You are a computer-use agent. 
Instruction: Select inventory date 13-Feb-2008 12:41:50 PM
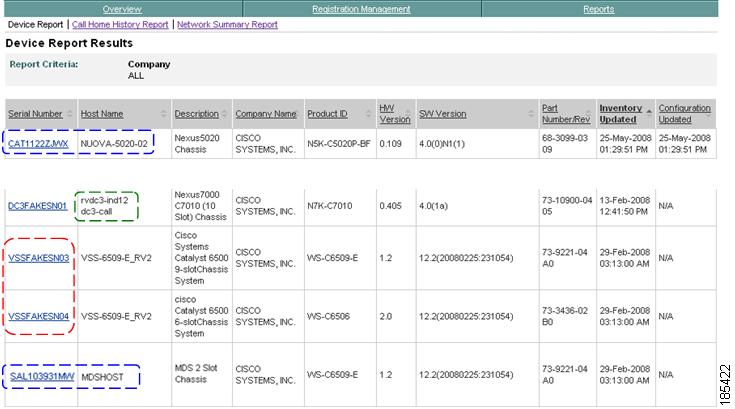click(624, 206)
